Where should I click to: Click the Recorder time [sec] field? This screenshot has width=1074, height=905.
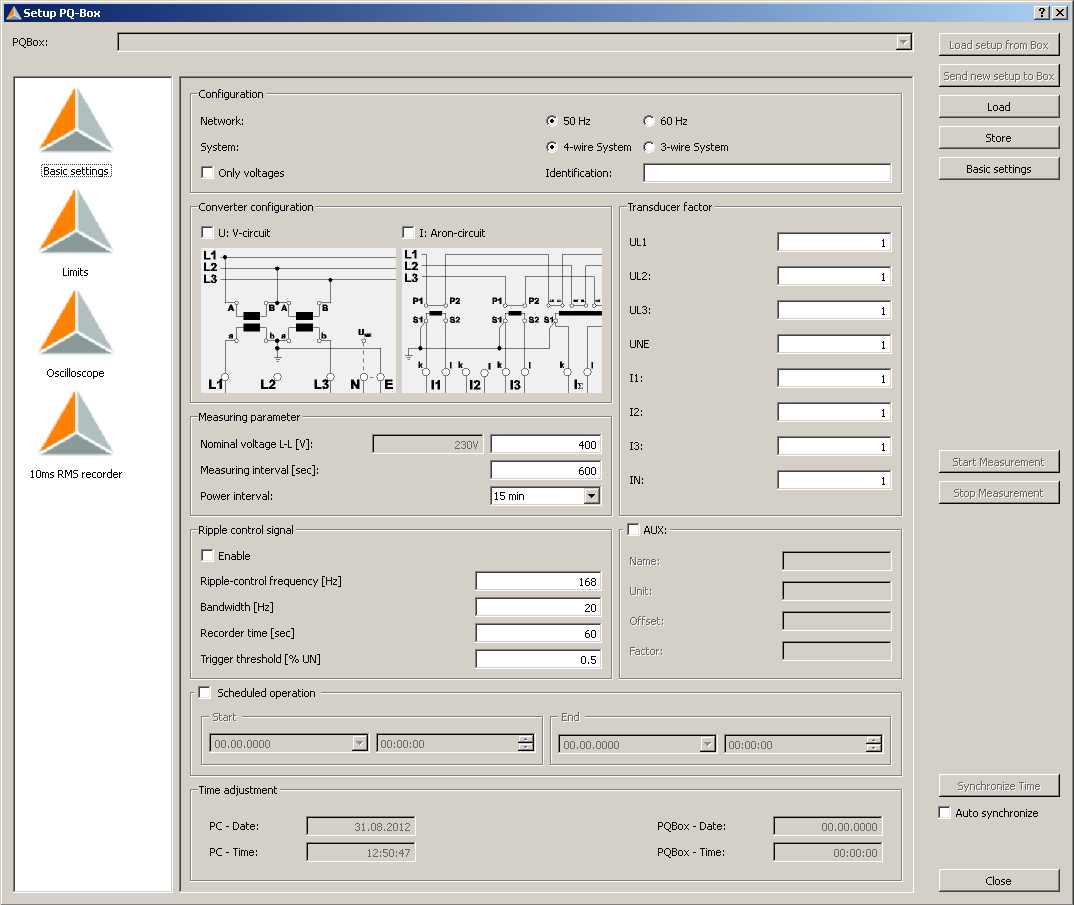pos(538,634)
